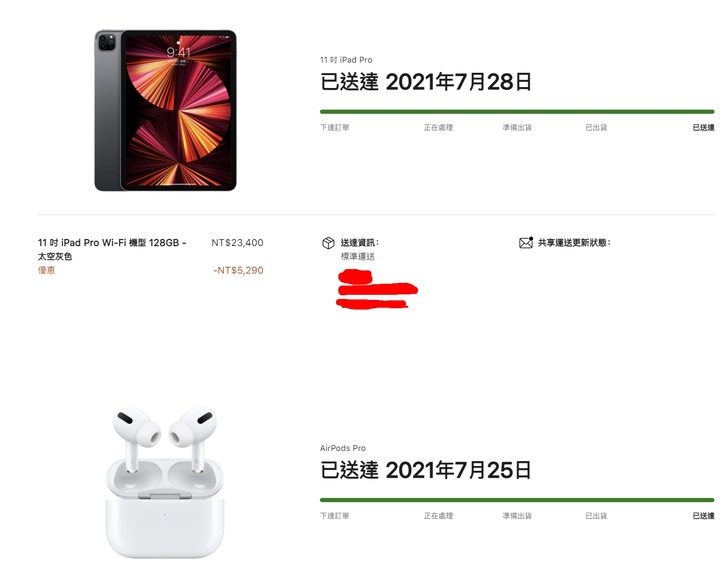Click the 標準運送 shipping method text
This screenshot has height=568, width=720.
[358, 257]
